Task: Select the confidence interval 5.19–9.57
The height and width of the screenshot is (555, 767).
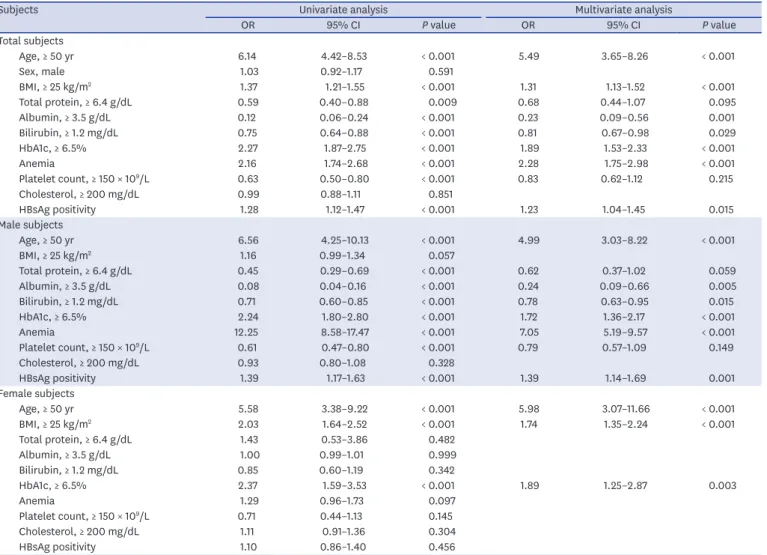Action: [625, 333]
